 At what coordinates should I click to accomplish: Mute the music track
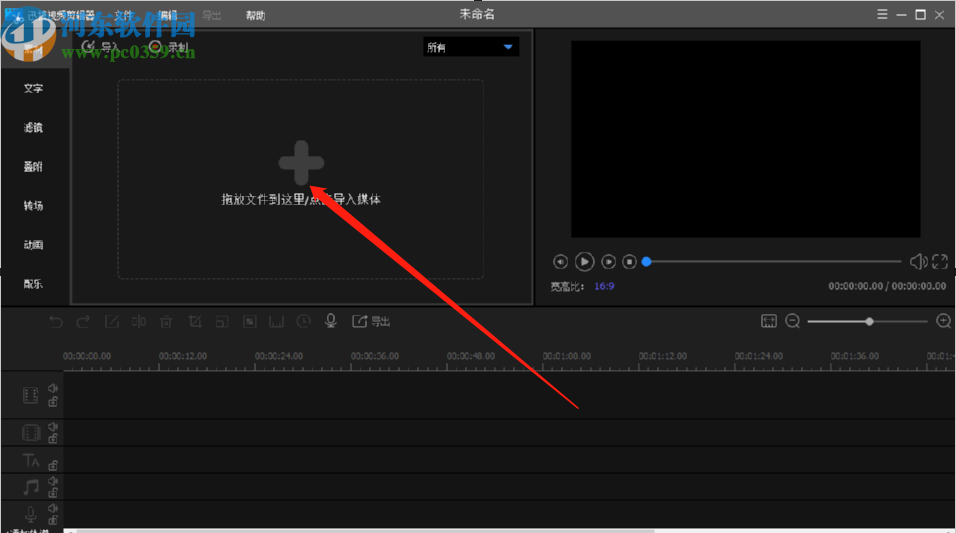tap(53, 481)
